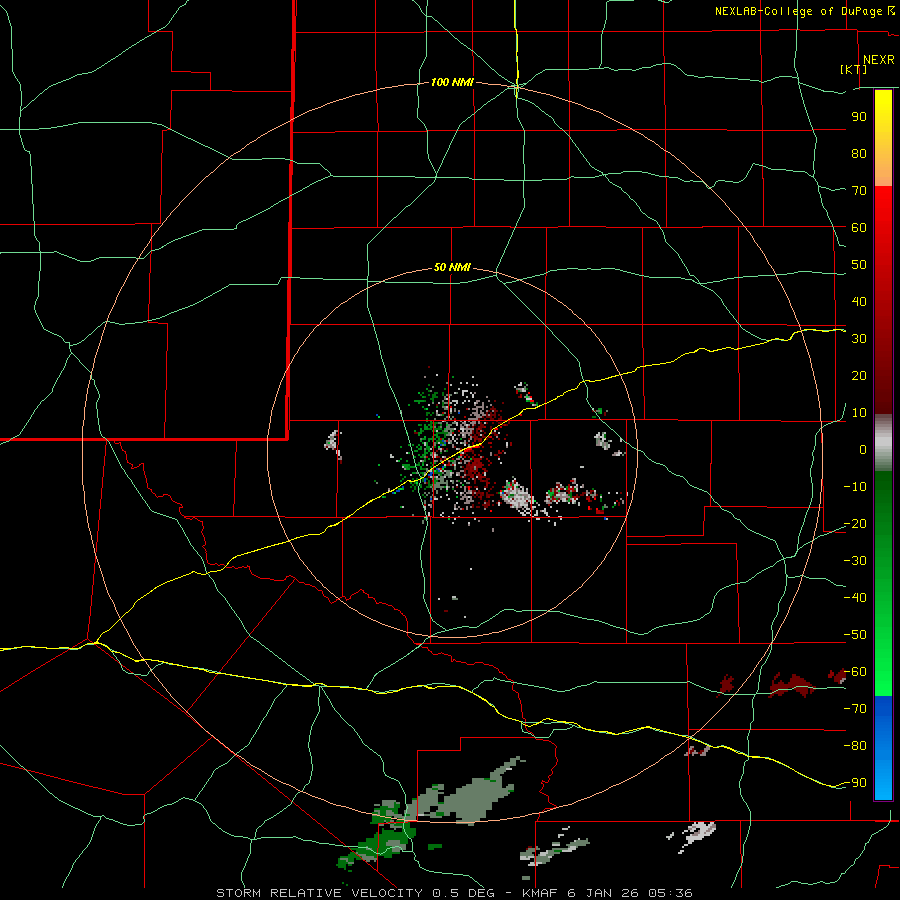The image size is (900, 900).
Task: Click the -90 scale value
Action: (855, 783)
